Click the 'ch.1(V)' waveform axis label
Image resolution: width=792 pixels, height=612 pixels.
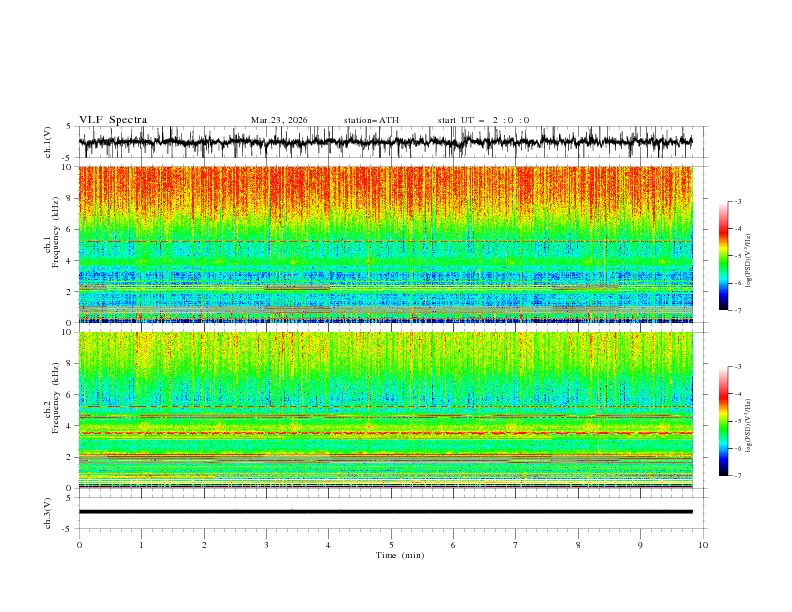pyautogui.click(x=48, y=142)
